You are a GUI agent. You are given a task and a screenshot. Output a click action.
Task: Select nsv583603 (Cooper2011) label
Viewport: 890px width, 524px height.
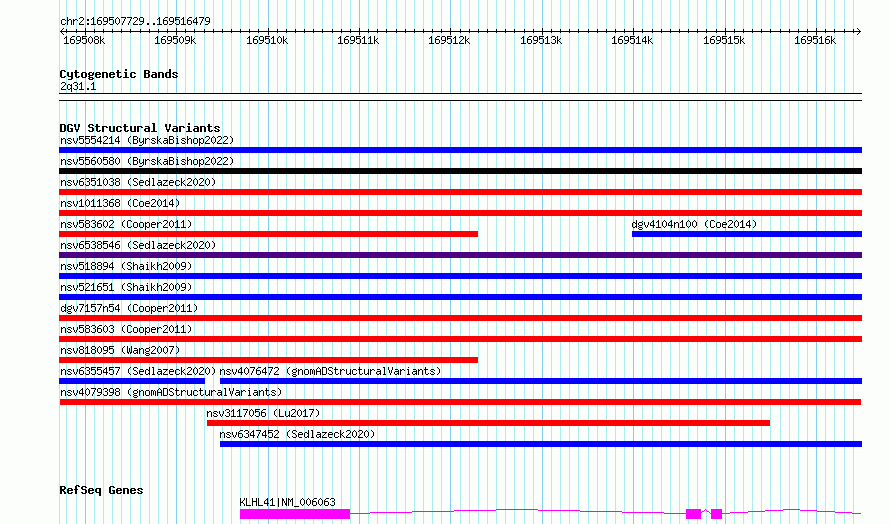tap(126, 329)
